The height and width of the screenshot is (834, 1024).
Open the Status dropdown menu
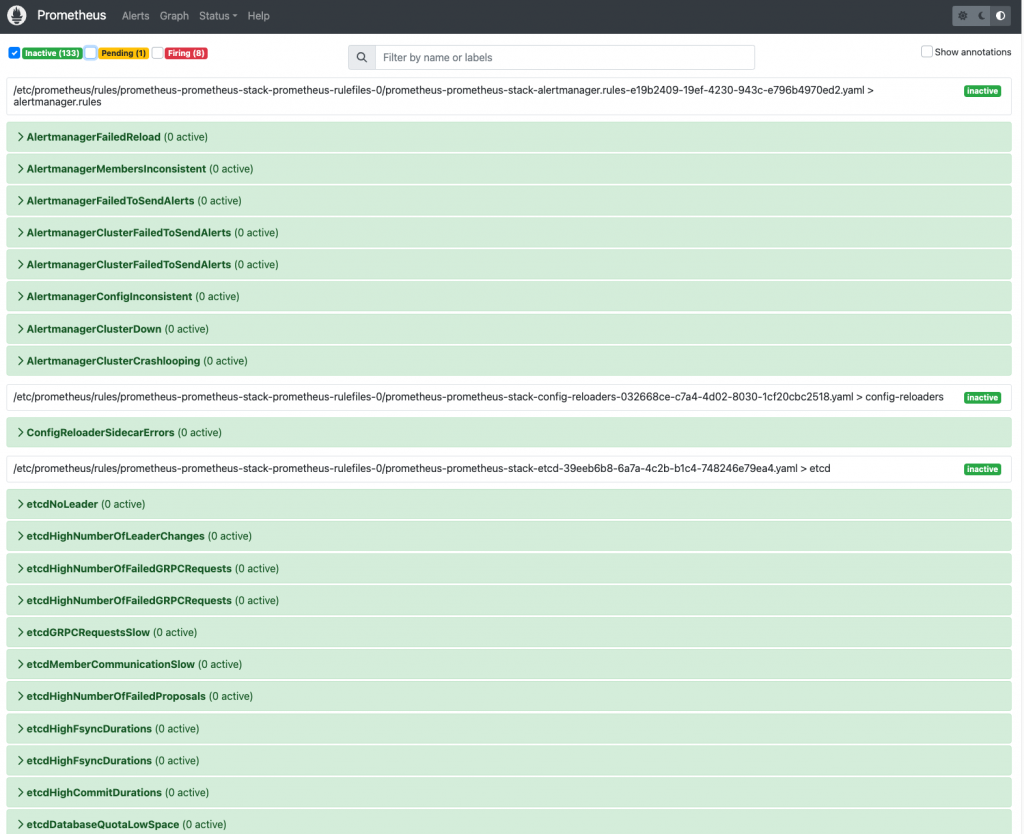click(218, 16)
